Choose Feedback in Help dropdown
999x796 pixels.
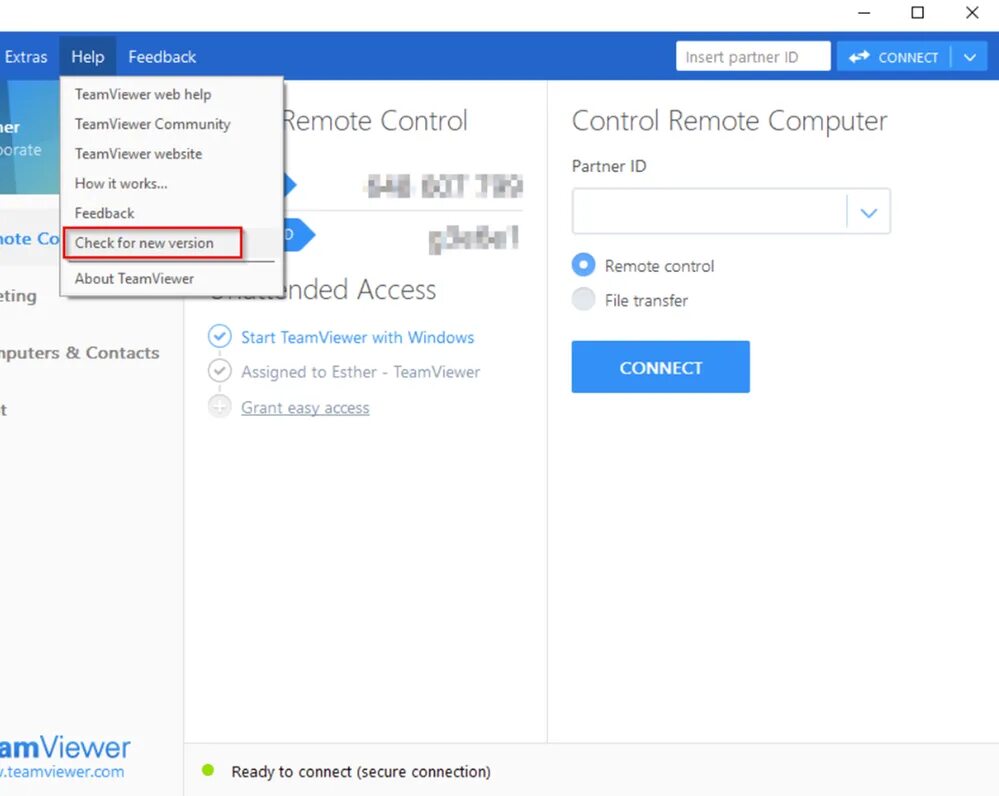point(104,213)
